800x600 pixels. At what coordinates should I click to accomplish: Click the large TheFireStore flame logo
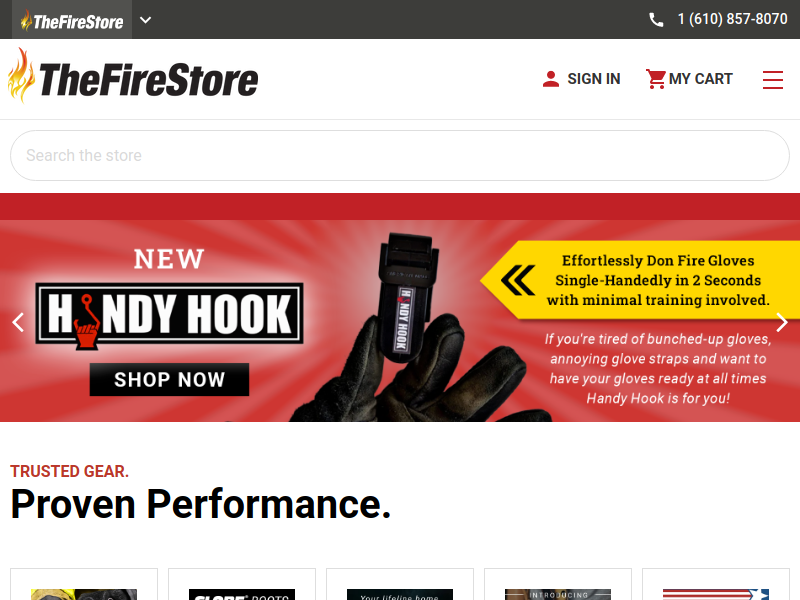[133, 76]
